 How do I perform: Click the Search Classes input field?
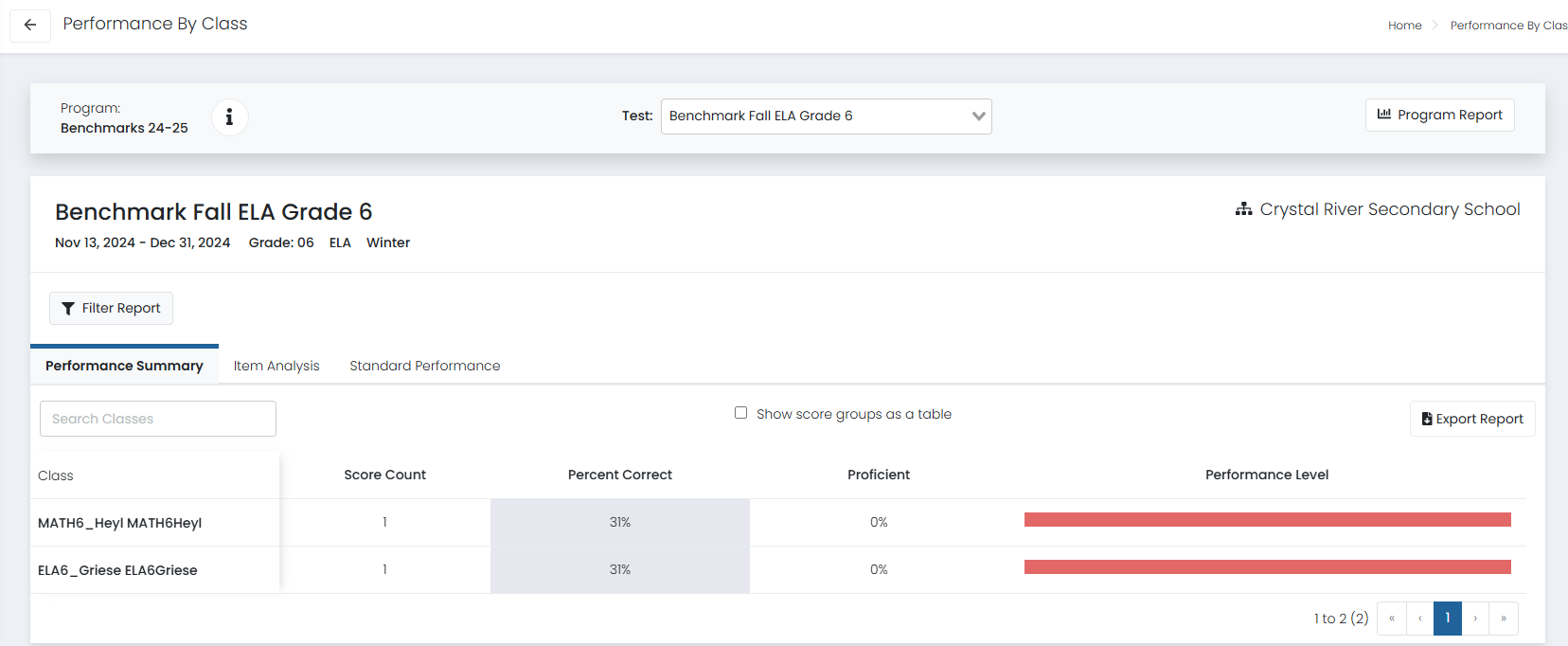pos(158,419)
